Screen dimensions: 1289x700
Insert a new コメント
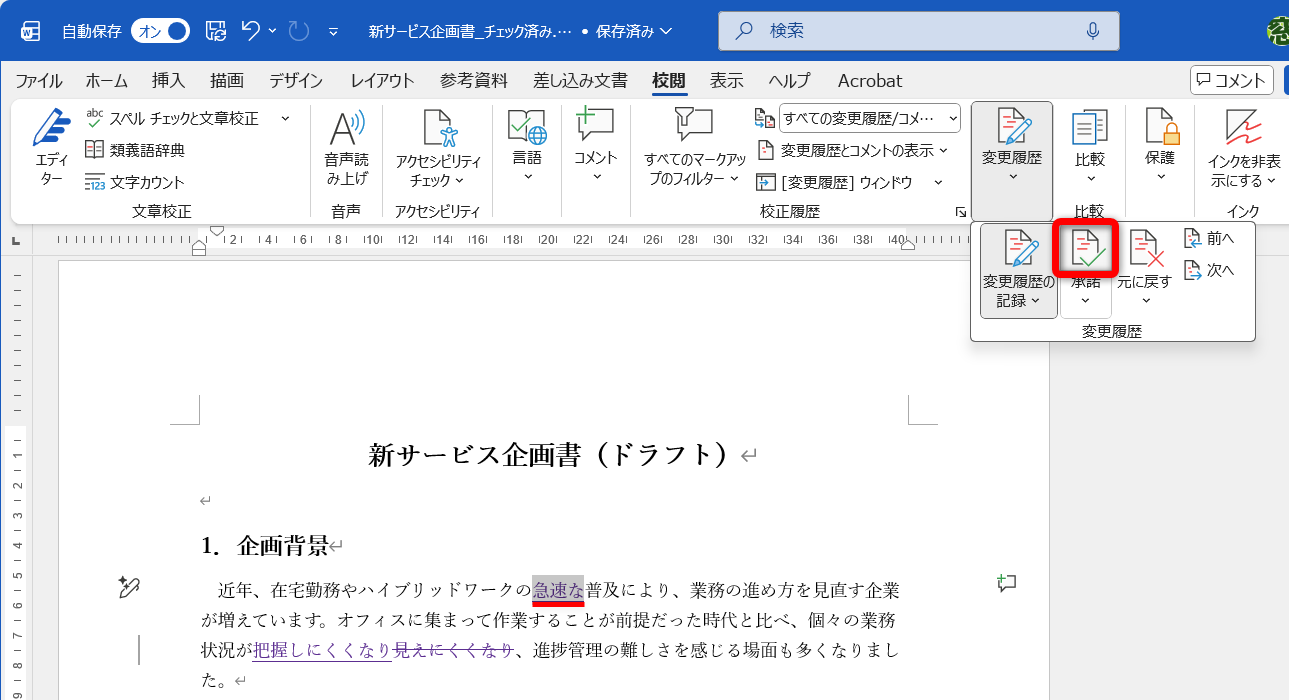pyautogui.click(x=594, y=150)
